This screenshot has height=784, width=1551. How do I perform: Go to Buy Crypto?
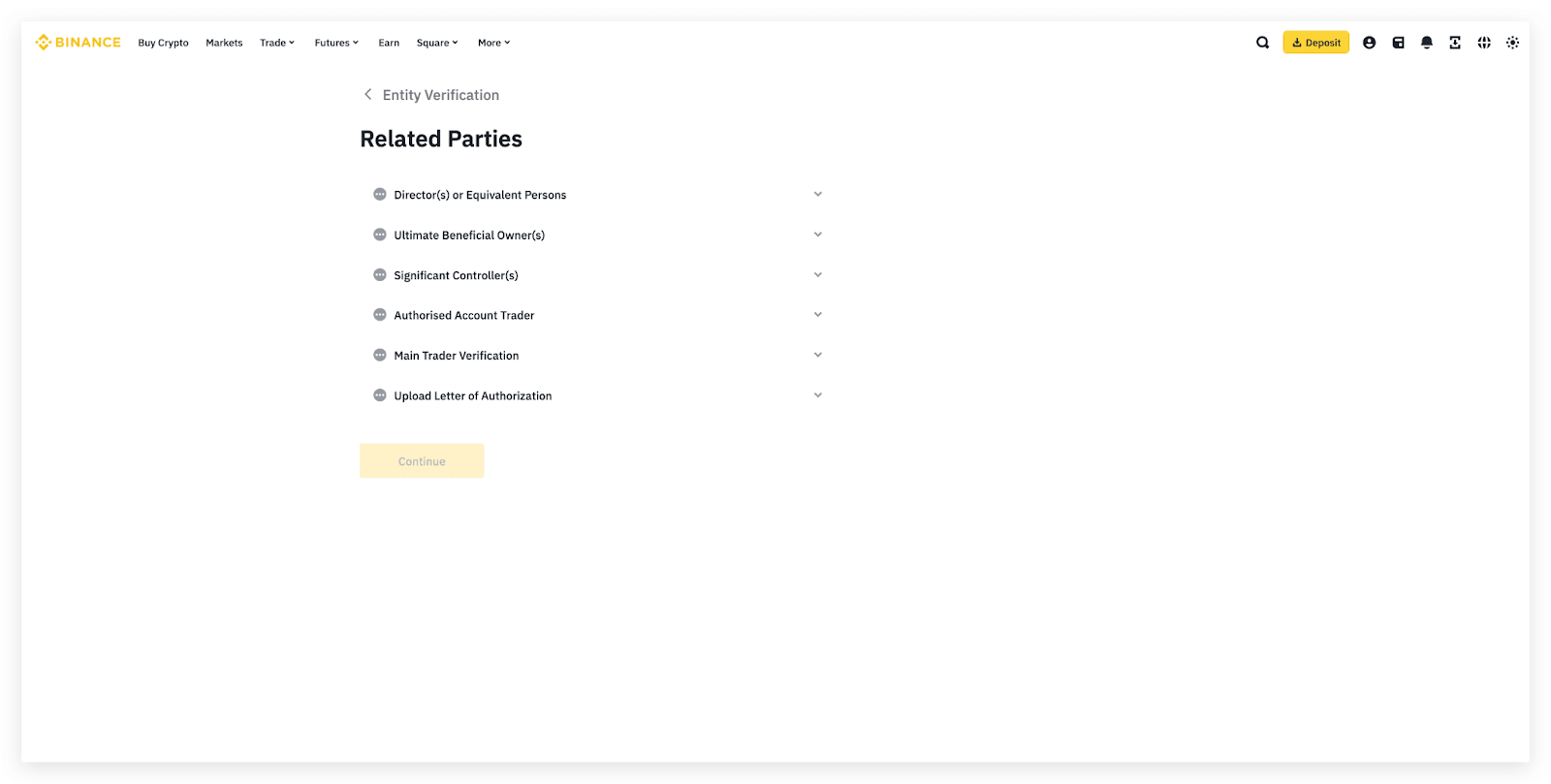163,43
